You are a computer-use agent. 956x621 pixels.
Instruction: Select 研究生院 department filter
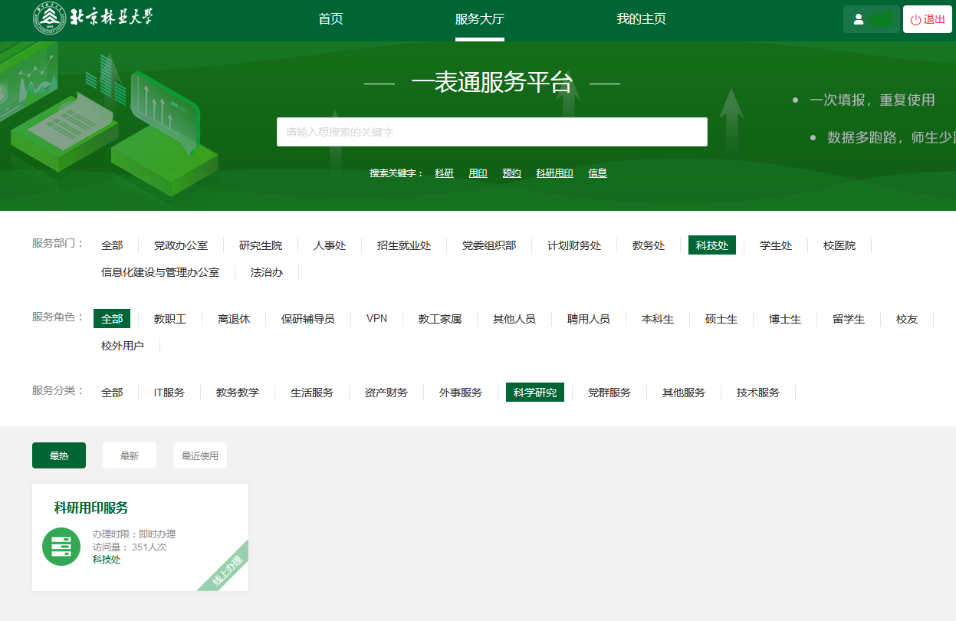click(x=260, y=245)
